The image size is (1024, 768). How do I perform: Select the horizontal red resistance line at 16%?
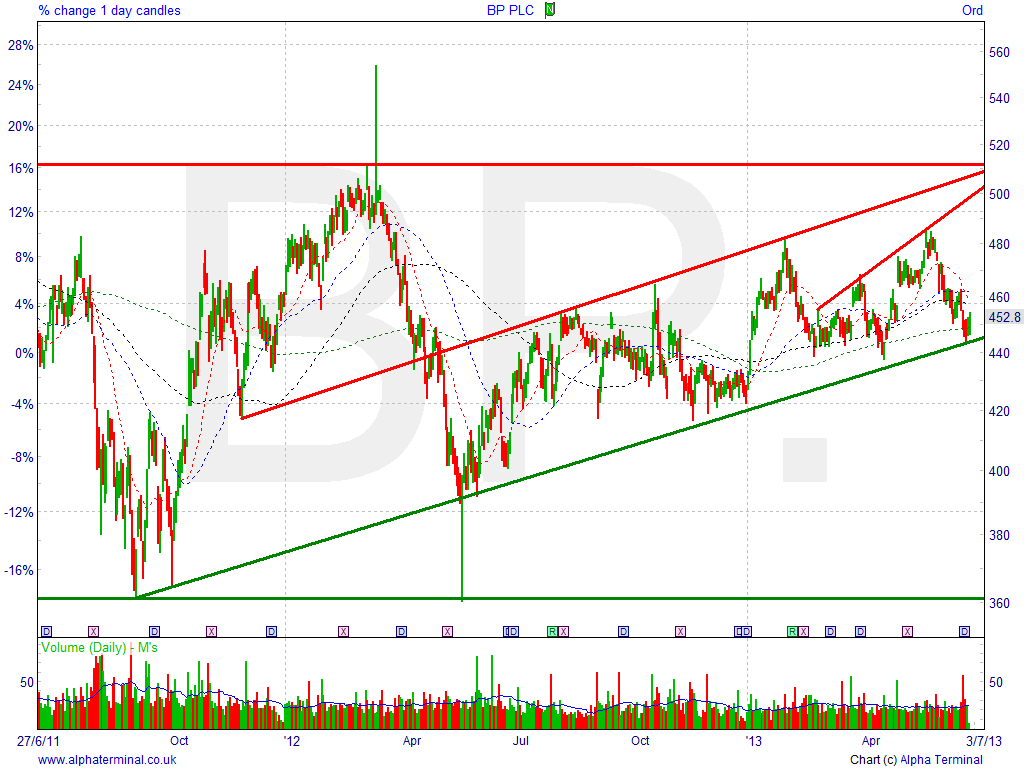511,165
